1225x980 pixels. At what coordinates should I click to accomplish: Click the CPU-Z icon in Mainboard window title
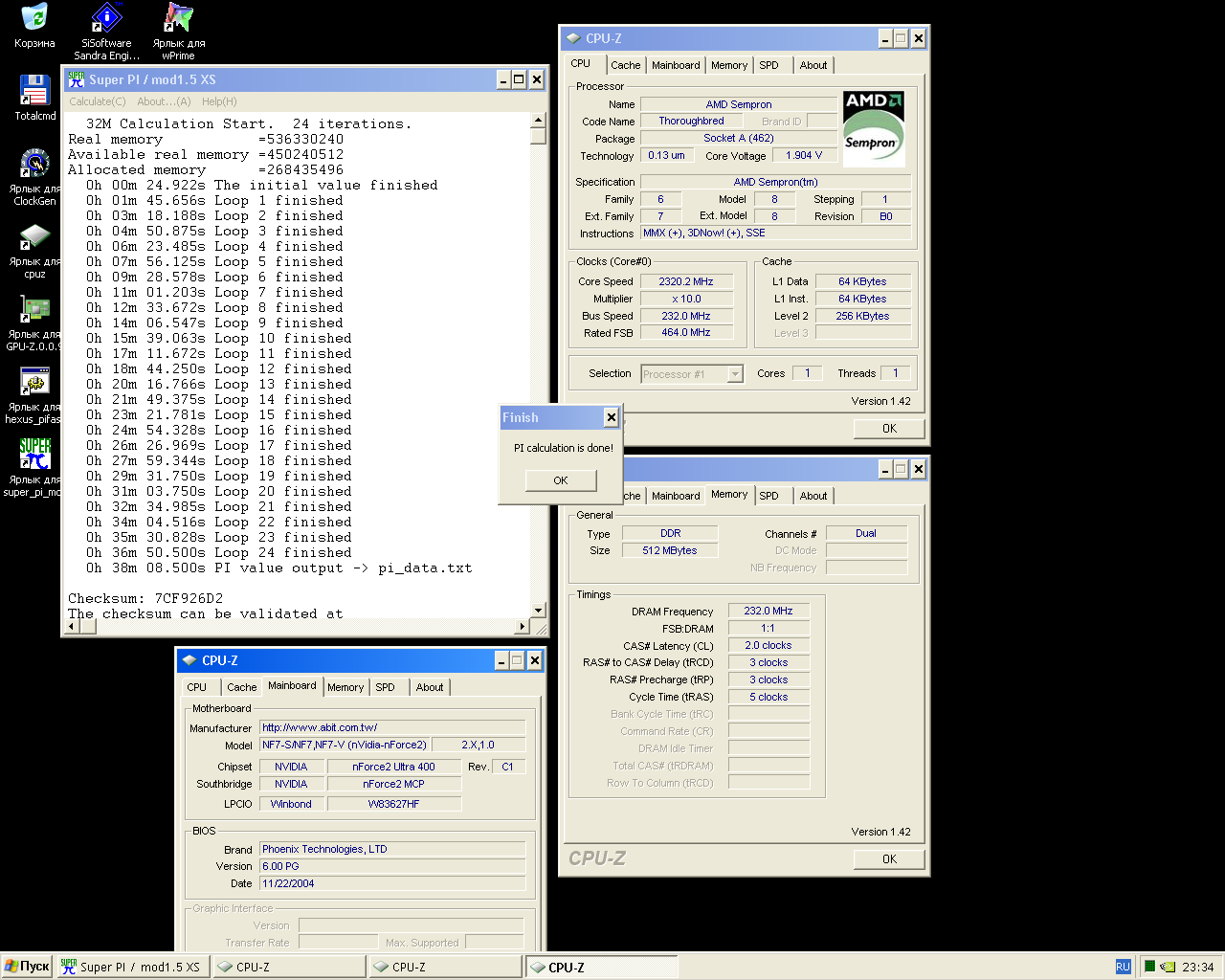[189, 660]
